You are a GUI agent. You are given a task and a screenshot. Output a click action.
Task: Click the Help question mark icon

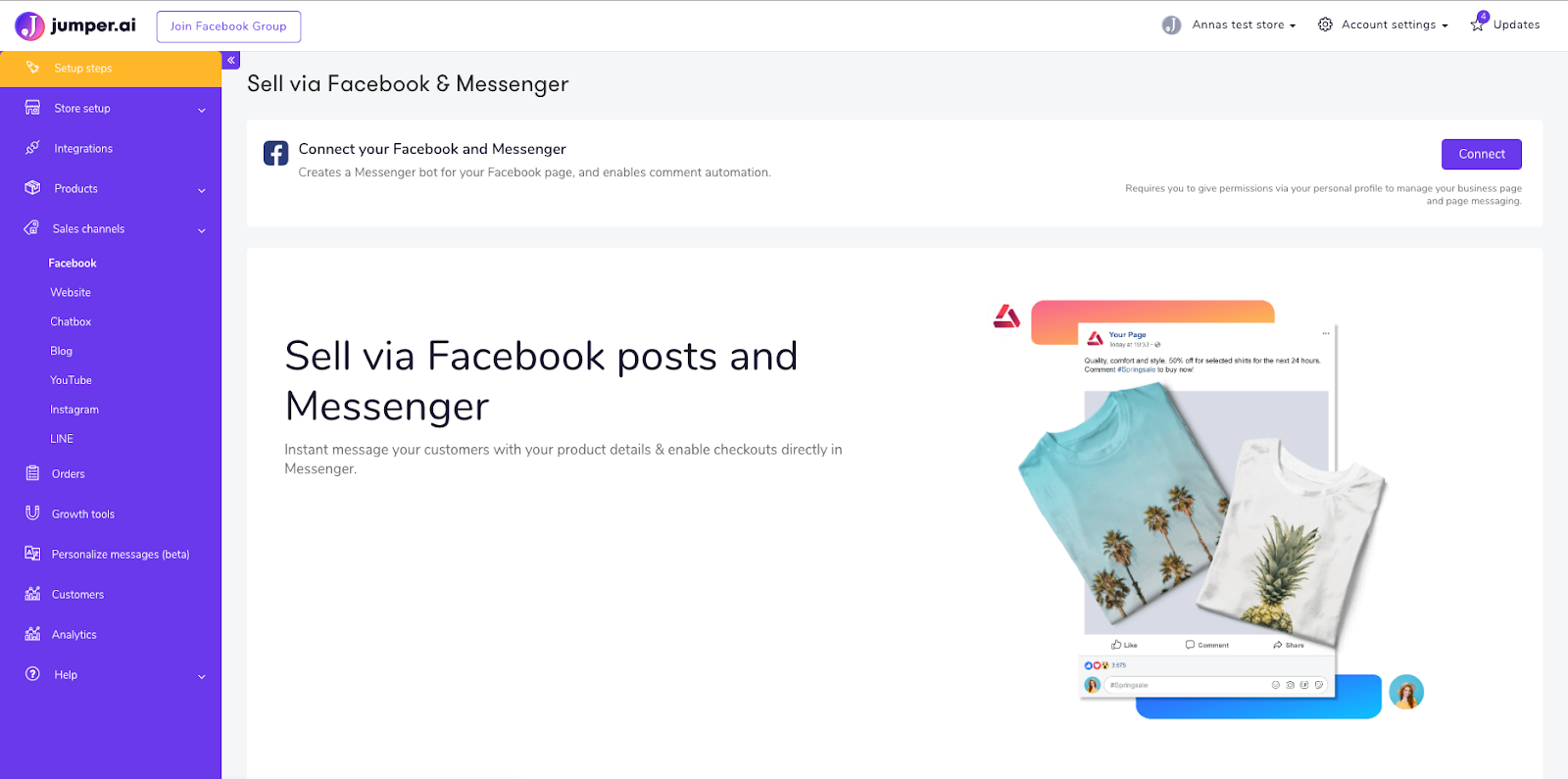click(32, 674)
